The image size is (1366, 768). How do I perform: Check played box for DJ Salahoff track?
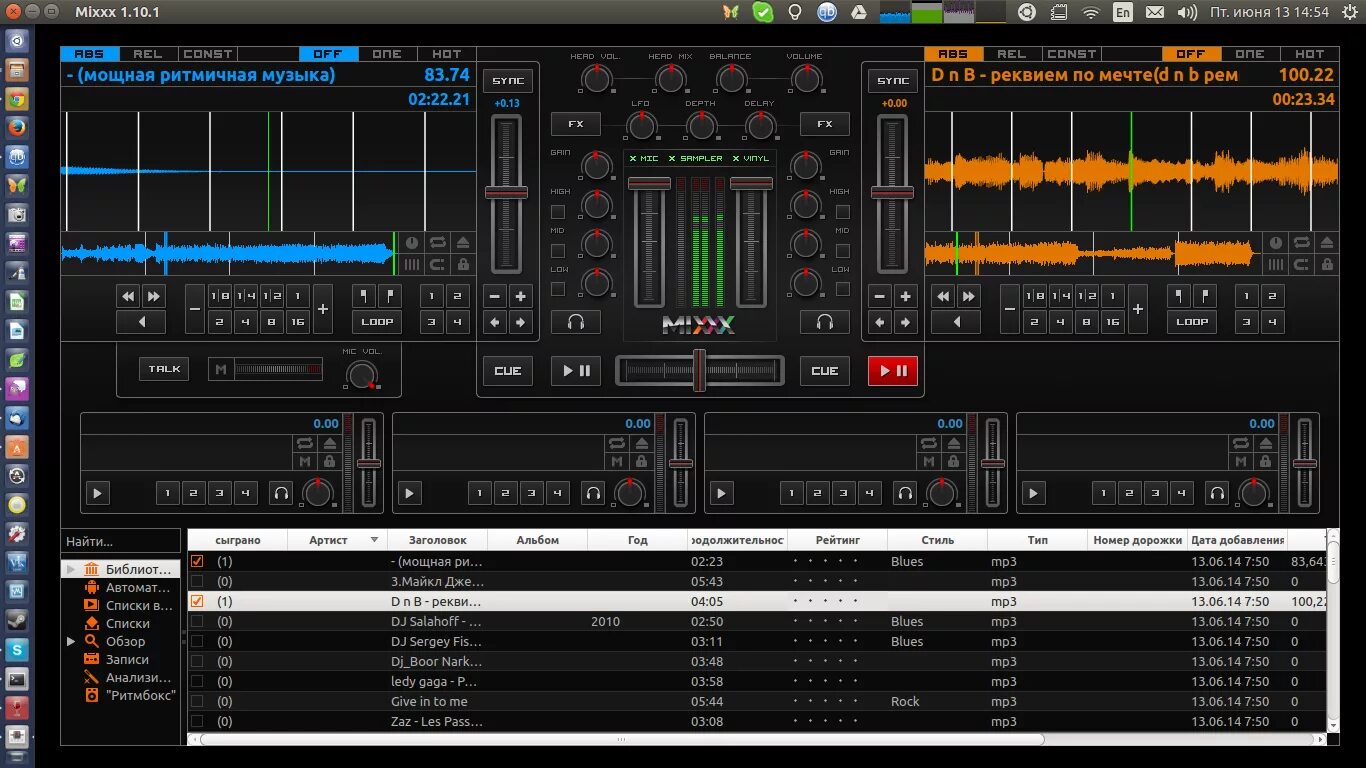[x=197, y=621]
